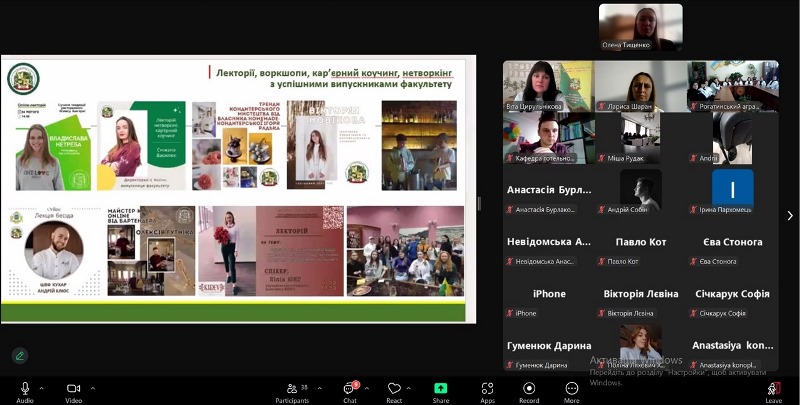
Task: Click Ірина Пархомець participant avatar tile
Action: (x=732, y=190)
